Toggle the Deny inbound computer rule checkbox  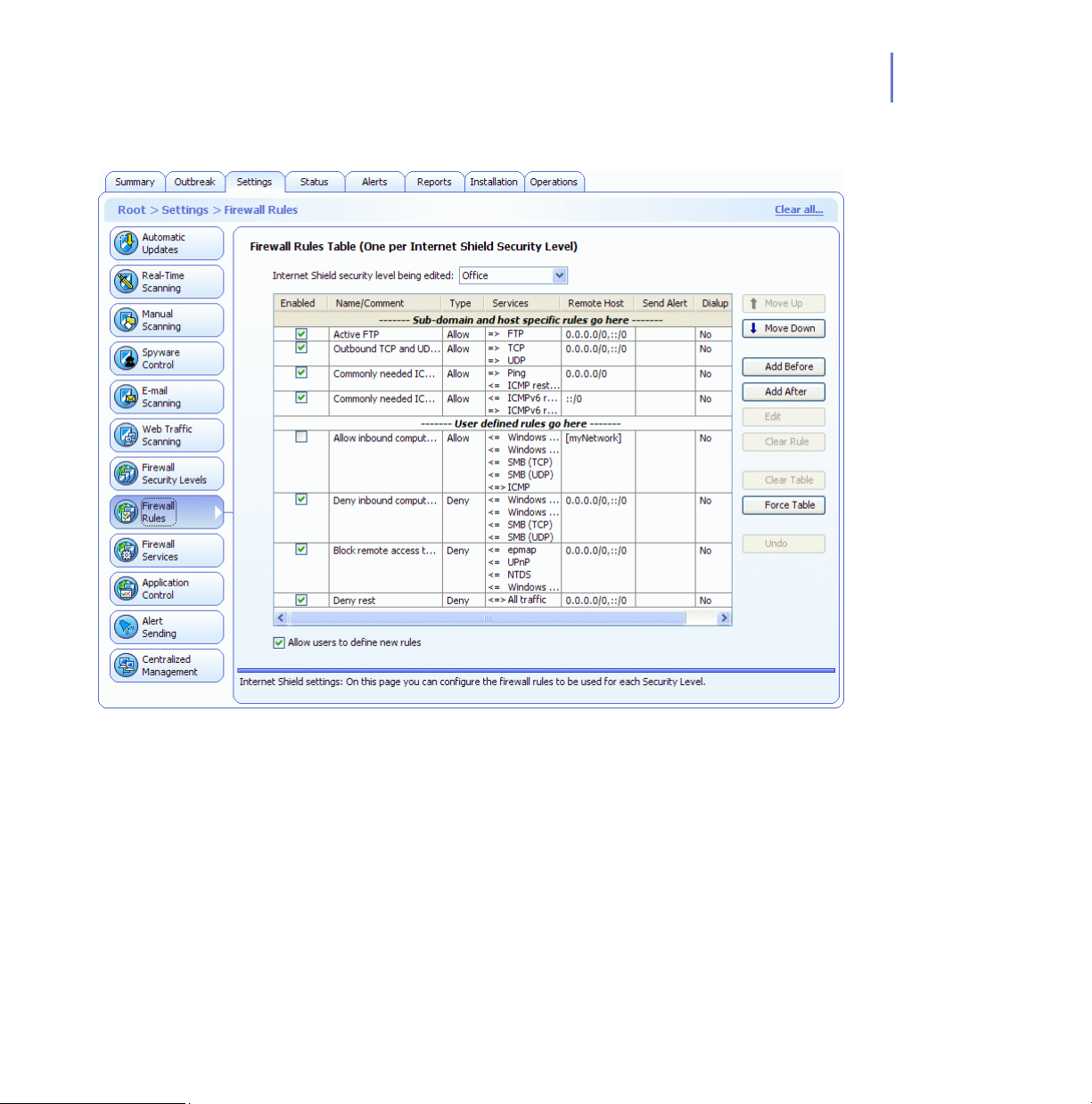pyautogui.click(x=301, y=499)
